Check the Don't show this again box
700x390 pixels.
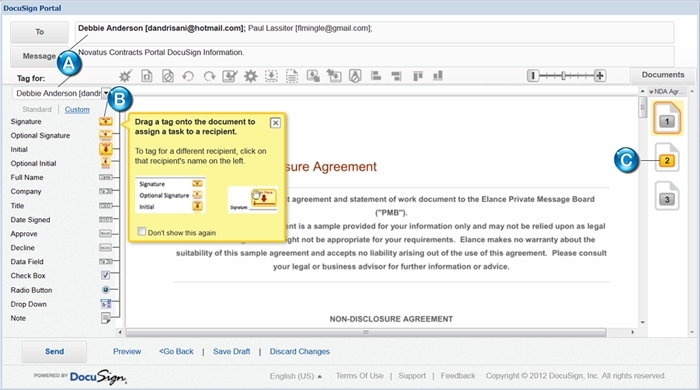(142, 232)
